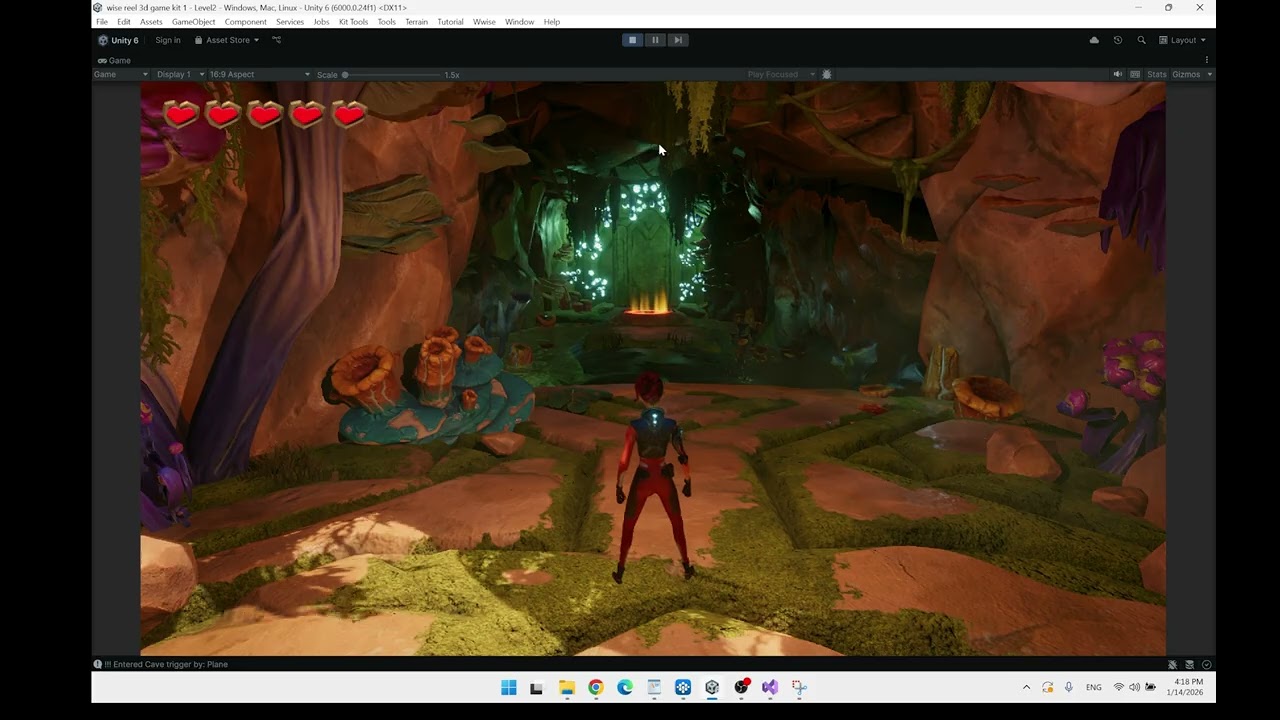Open the speaker volume tray icon
The width and height of the screenshot is (1280, 720).
pos(1134,687)
